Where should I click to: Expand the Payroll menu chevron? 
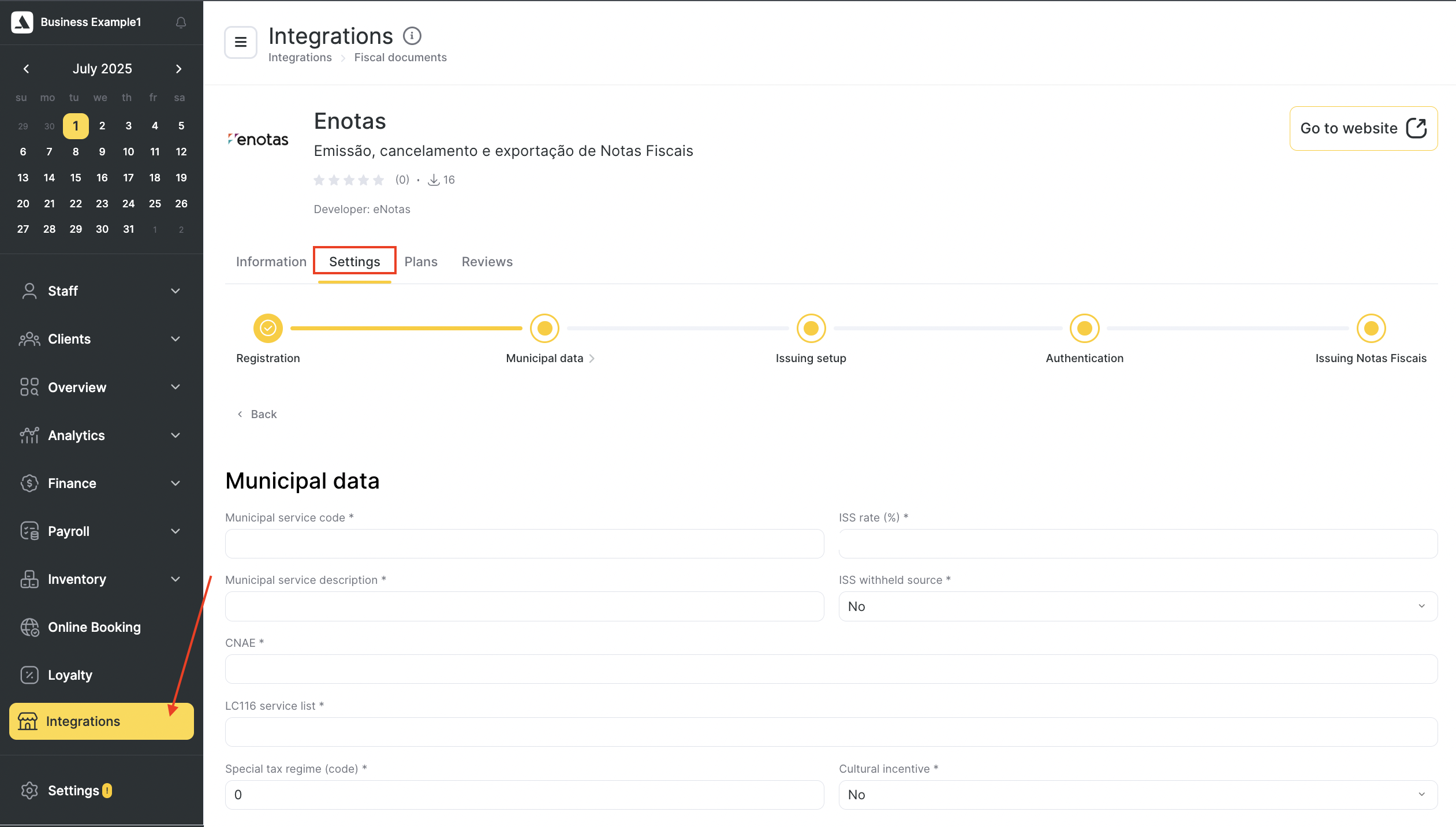point(176,531)
